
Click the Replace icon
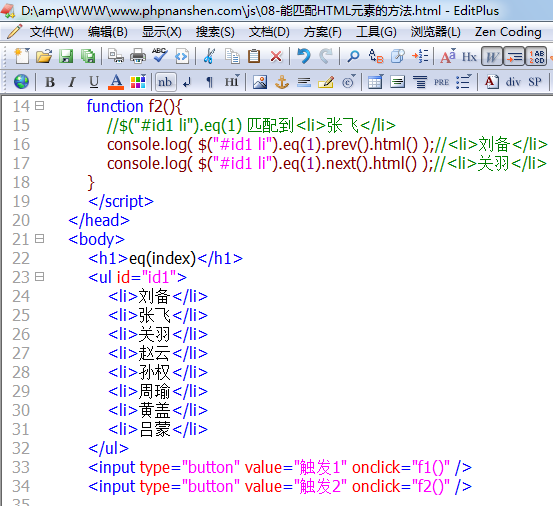pos(376,56)
